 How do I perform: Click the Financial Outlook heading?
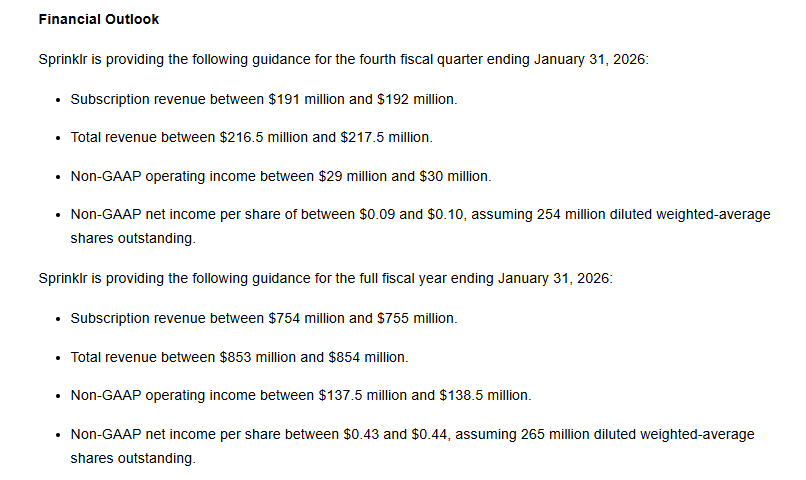pos(99,20)
